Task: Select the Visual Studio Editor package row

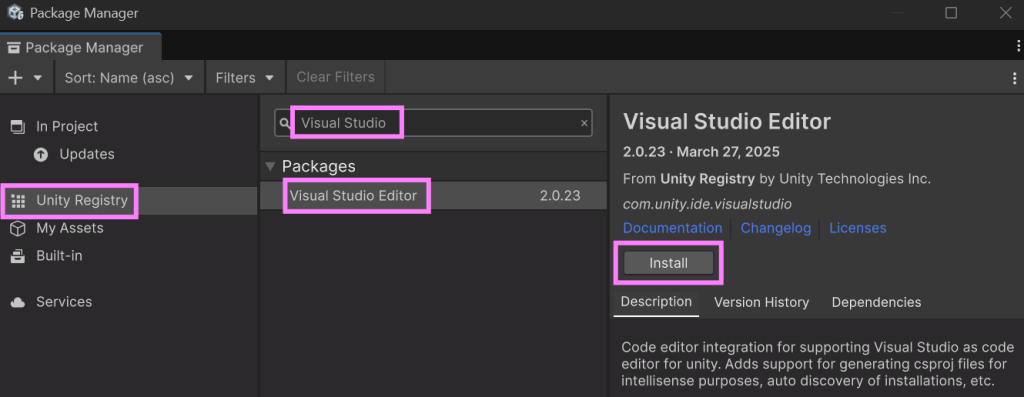Action: (433, 195)
